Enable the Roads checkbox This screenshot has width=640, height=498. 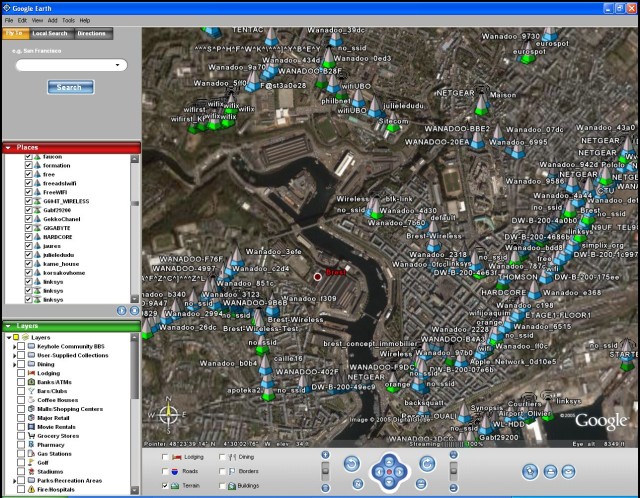[x=165, y=470]
